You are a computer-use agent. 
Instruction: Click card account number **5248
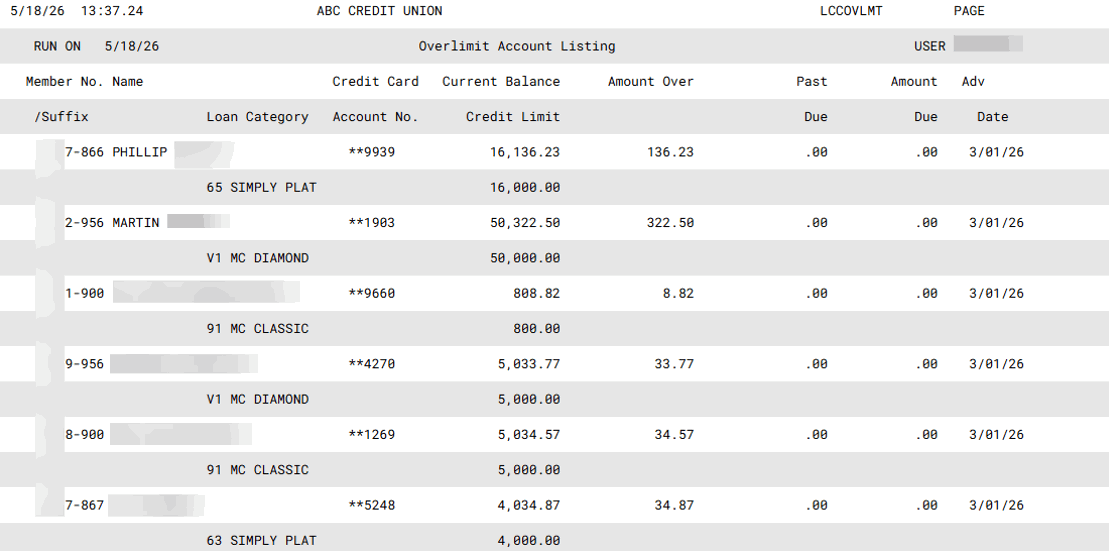pyautogui.click(x=372, y=506)
